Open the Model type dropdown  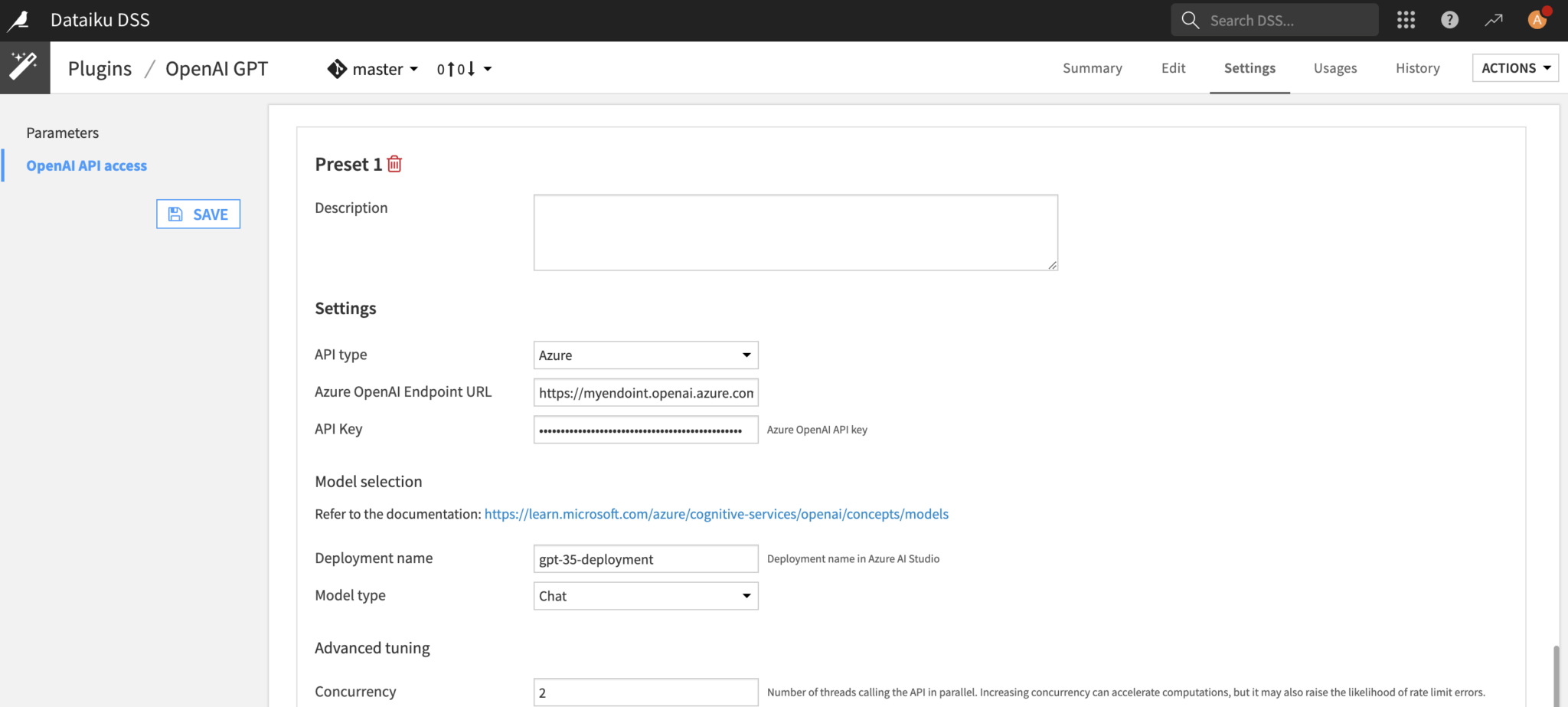645,595
